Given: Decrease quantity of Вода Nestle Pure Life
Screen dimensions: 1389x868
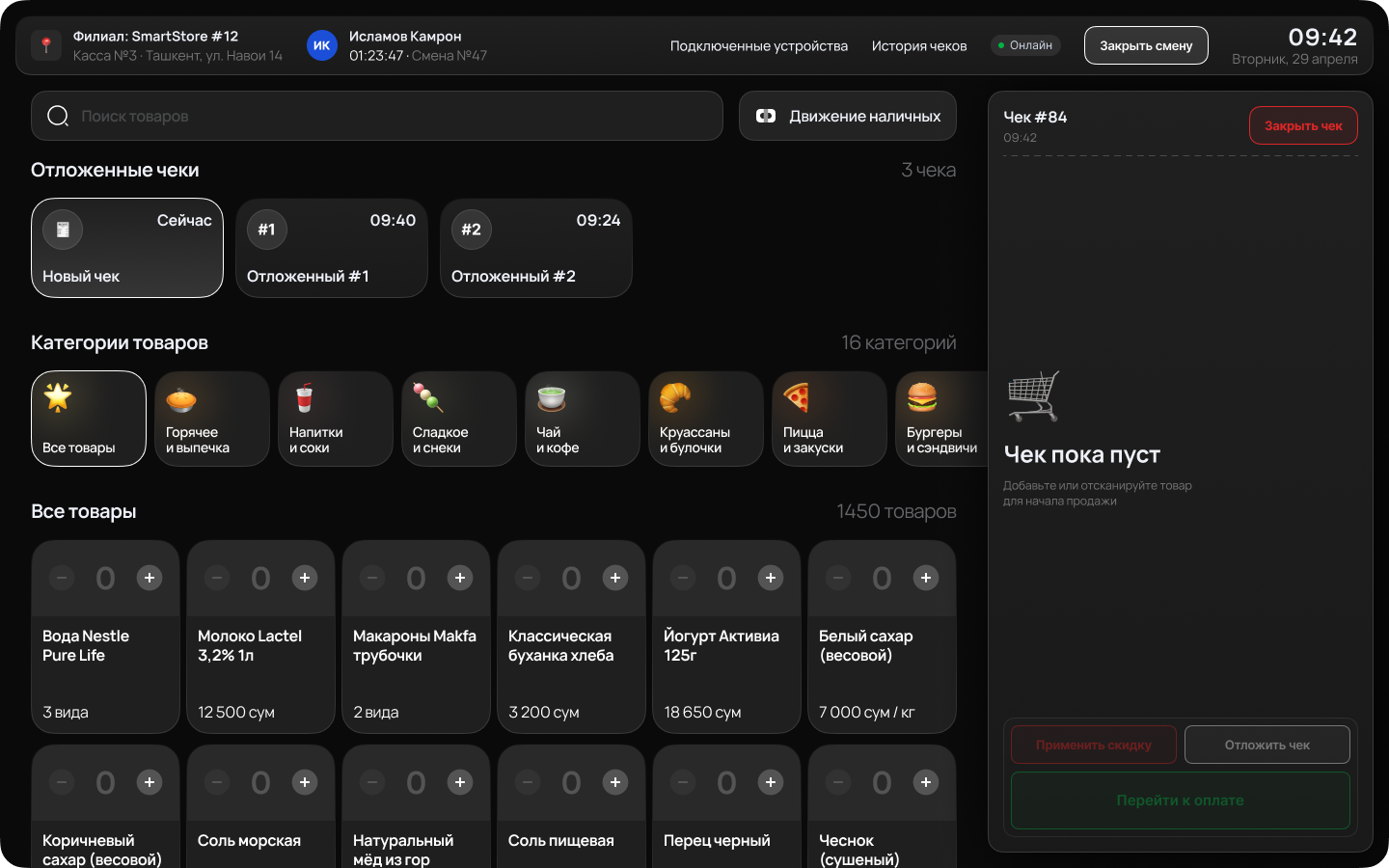Looking at the screenshot, I should click(62, 578).
